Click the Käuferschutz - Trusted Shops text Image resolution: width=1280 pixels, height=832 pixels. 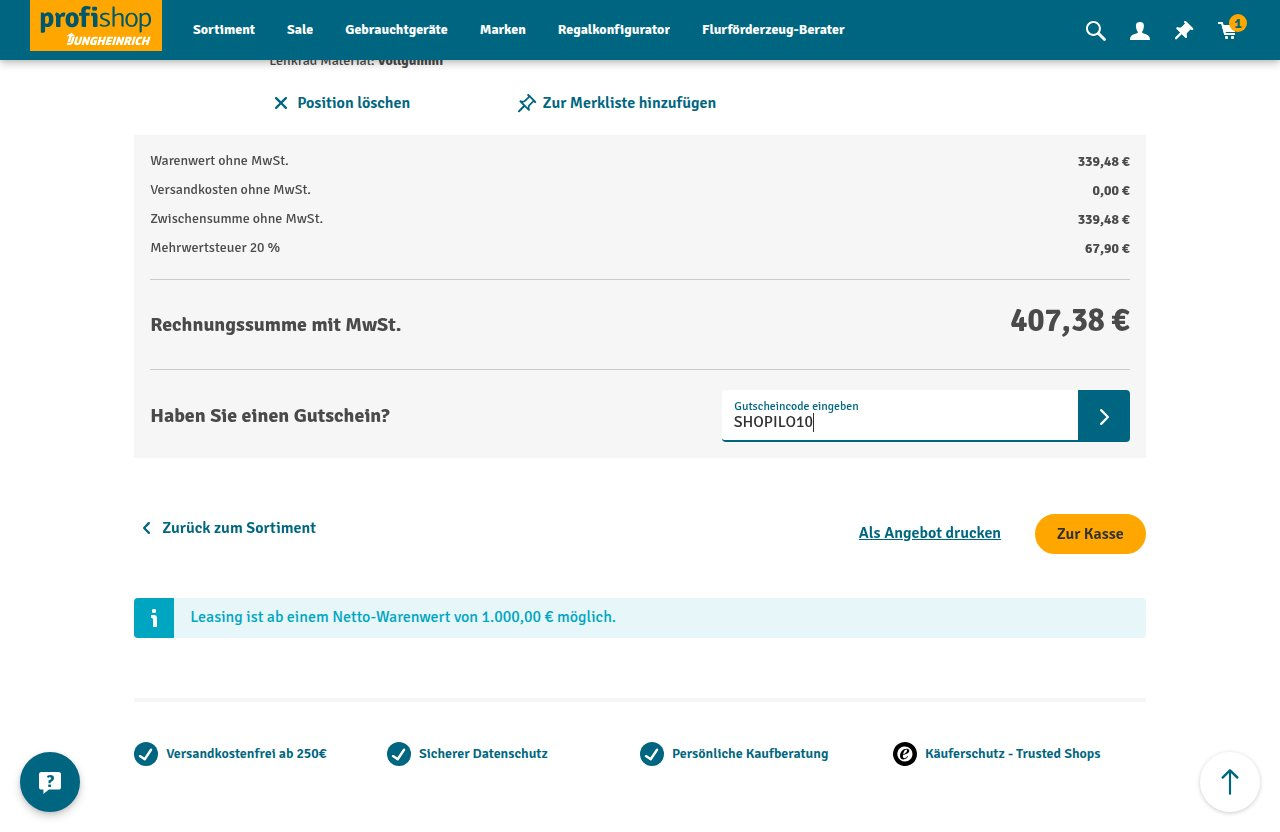[1013, 754]
